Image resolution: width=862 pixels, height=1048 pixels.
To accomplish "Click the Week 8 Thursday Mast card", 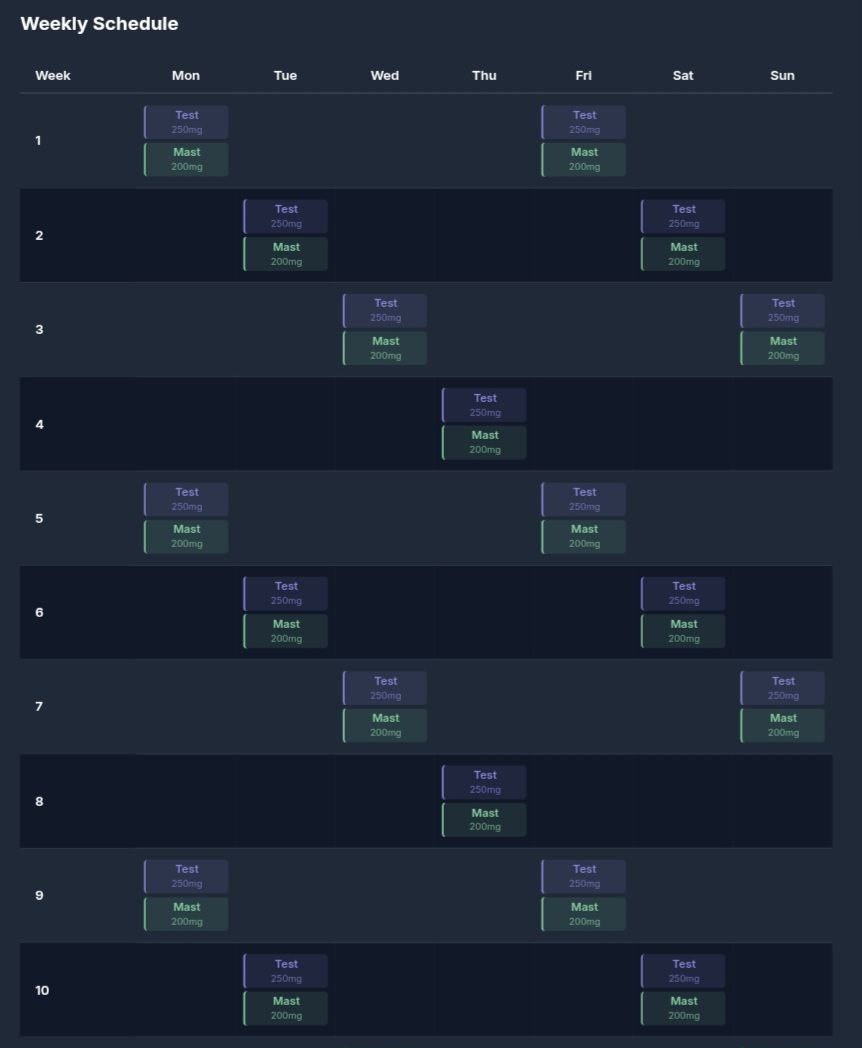I will click(485, 819).
